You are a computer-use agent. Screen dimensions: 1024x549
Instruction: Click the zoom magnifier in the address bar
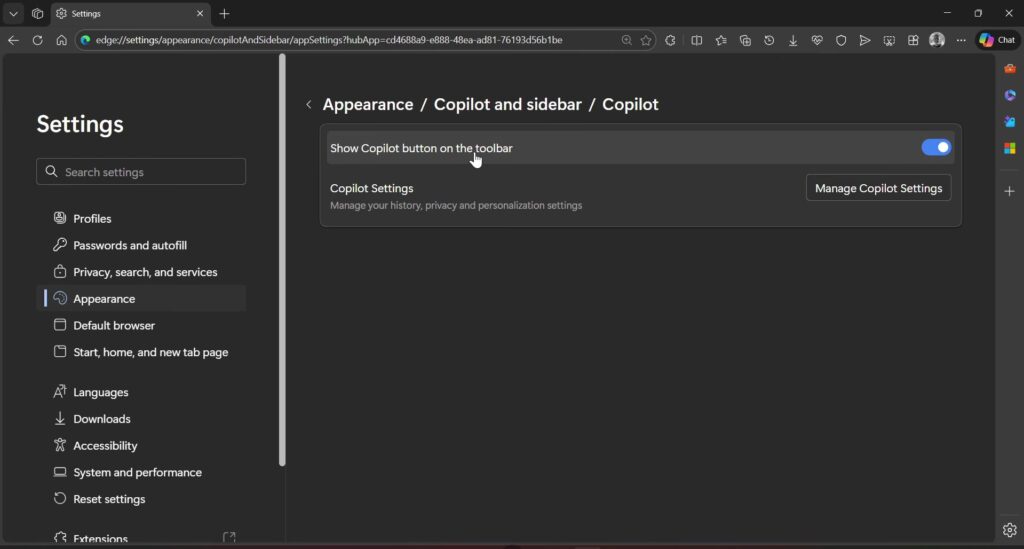pos(626,40)
